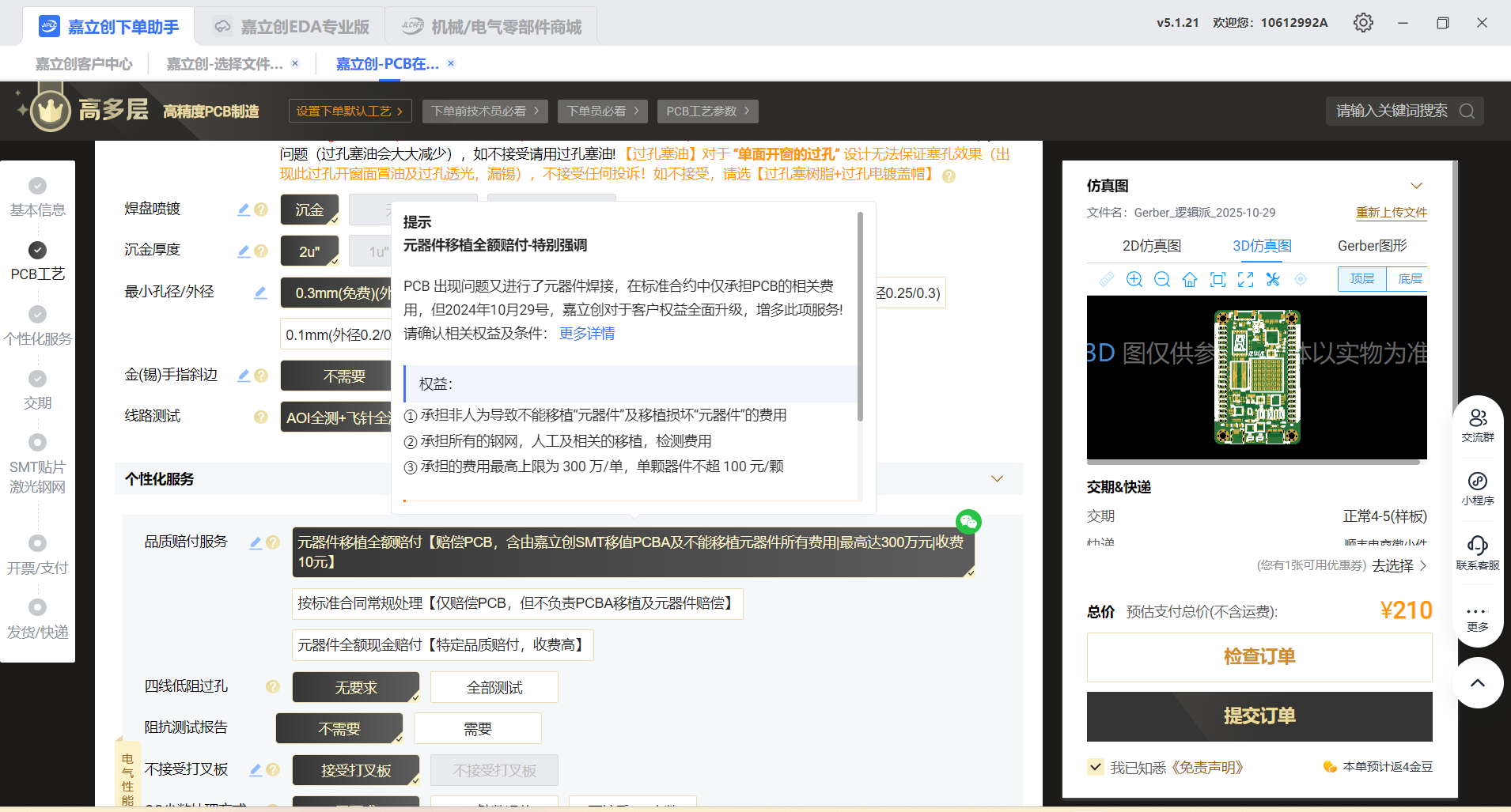1511x812 pixels.
Task: Close the 嘉立创-选择文件 tab
Action: pyautogui.click(x=295, y=63)
